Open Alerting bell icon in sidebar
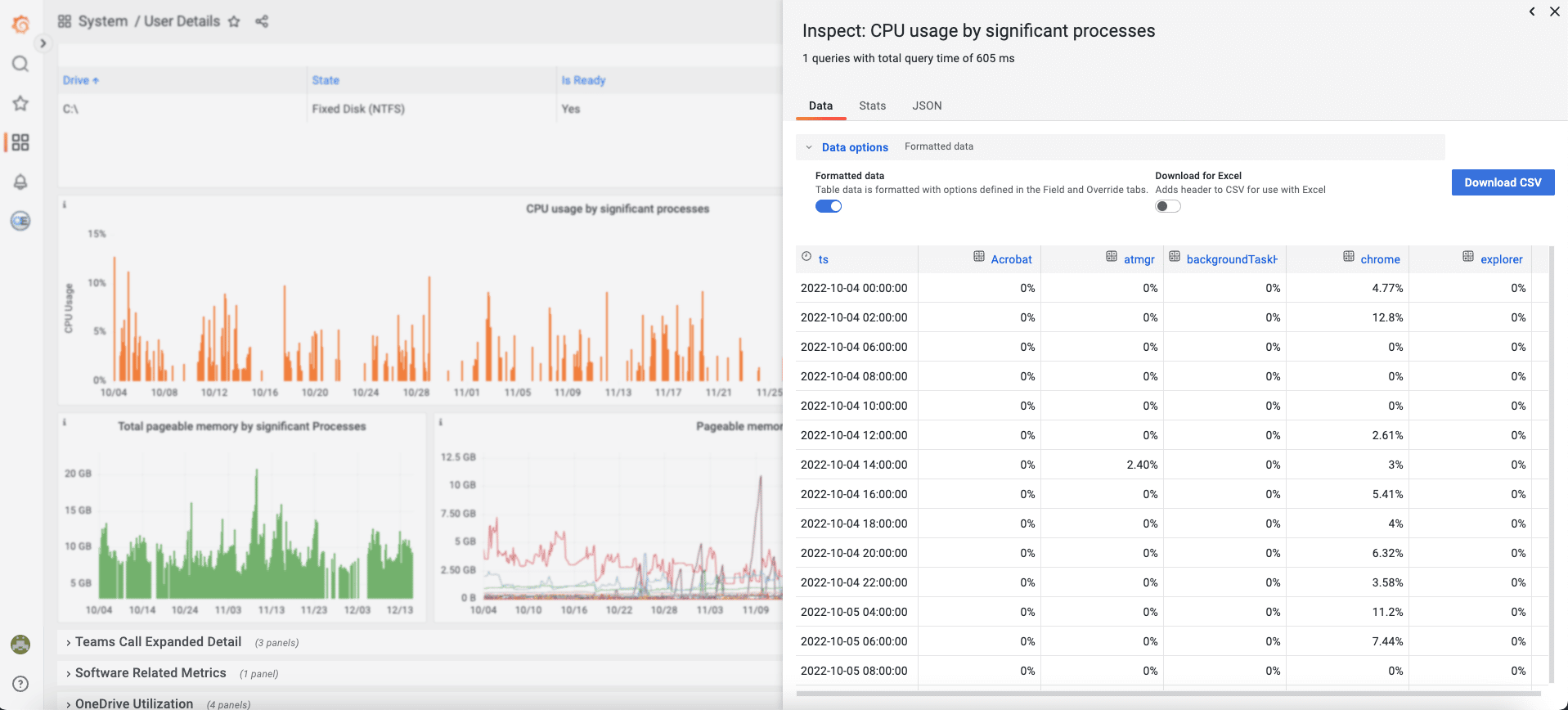1568x710 pixels. pos(20,182)
